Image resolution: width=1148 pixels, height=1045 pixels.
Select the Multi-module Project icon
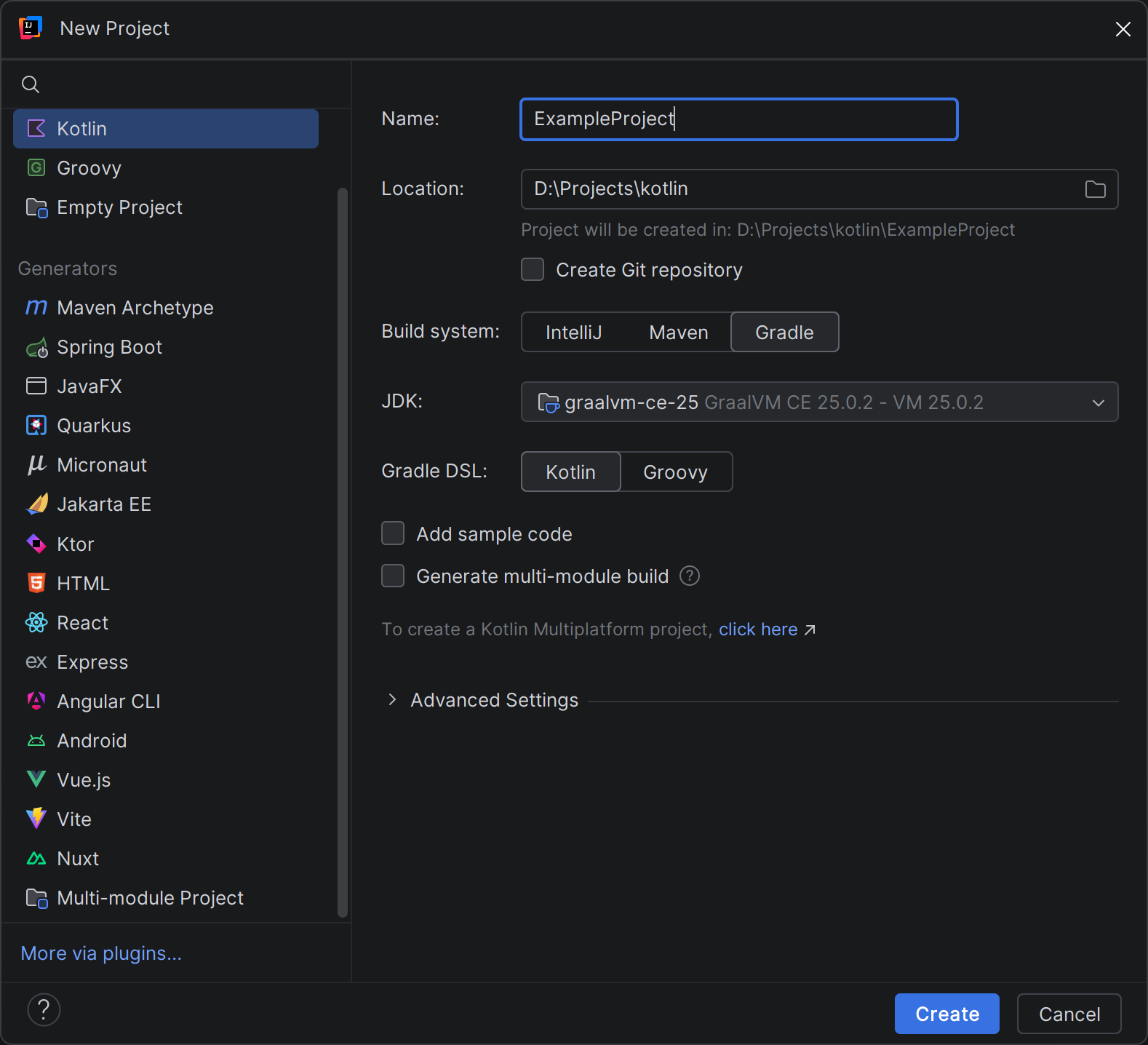36,898
